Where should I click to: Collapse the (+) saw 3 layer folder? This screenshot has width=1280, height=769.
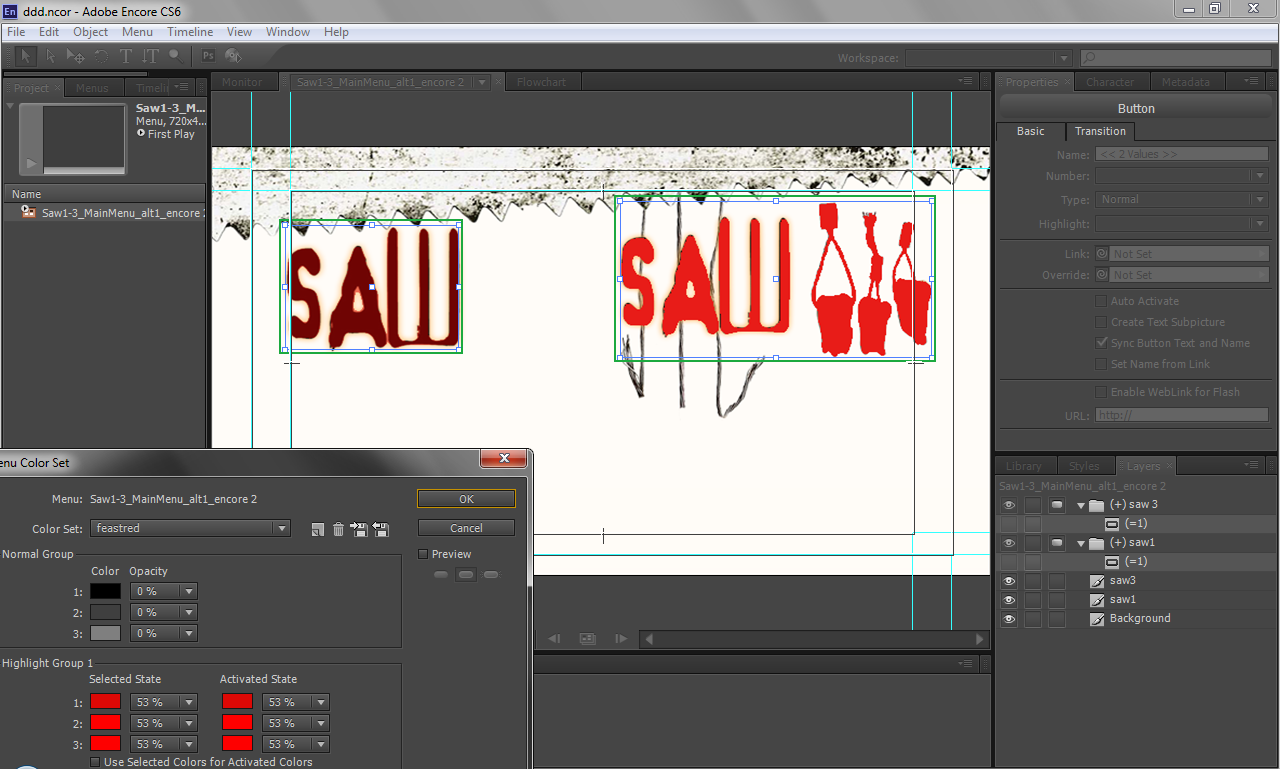(1081, 505)
